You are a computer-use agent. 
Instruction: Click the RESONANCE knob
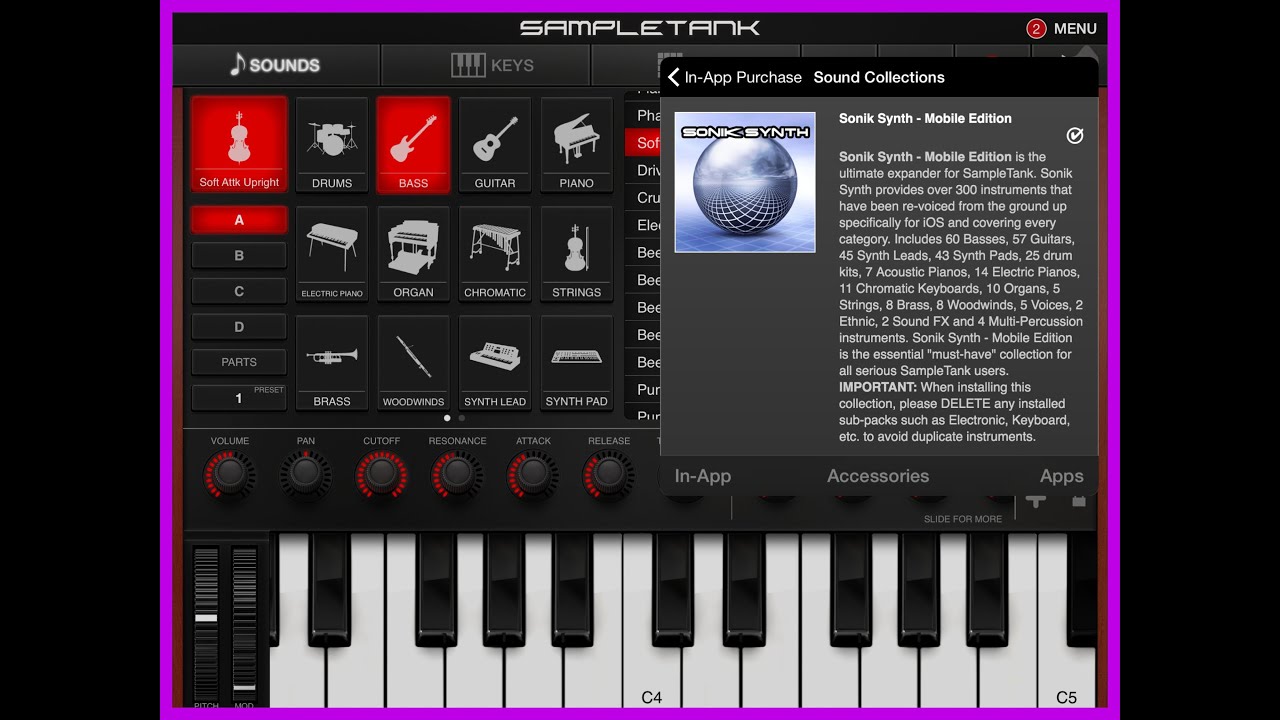[457, 474]
